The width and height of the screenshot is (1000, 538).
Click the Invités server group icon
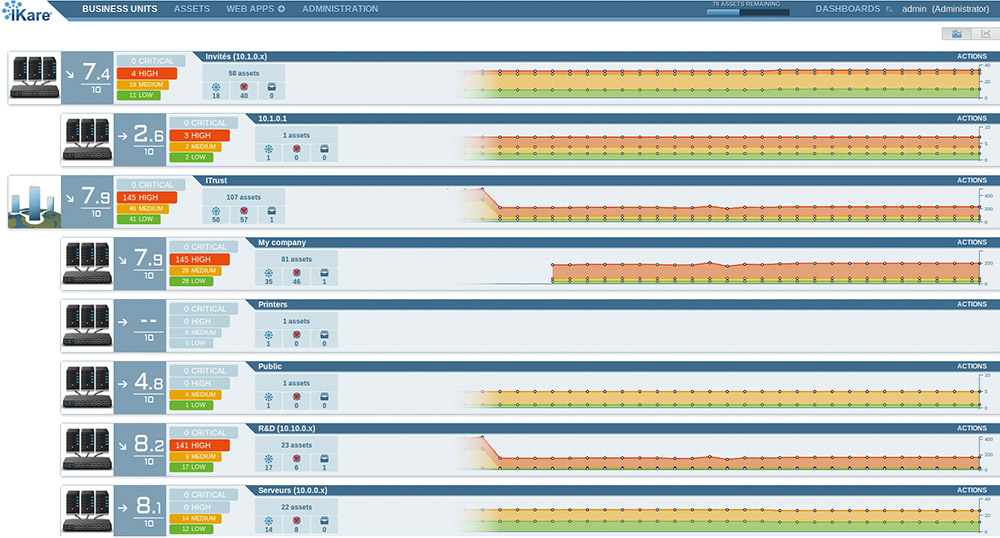point(34,76)
